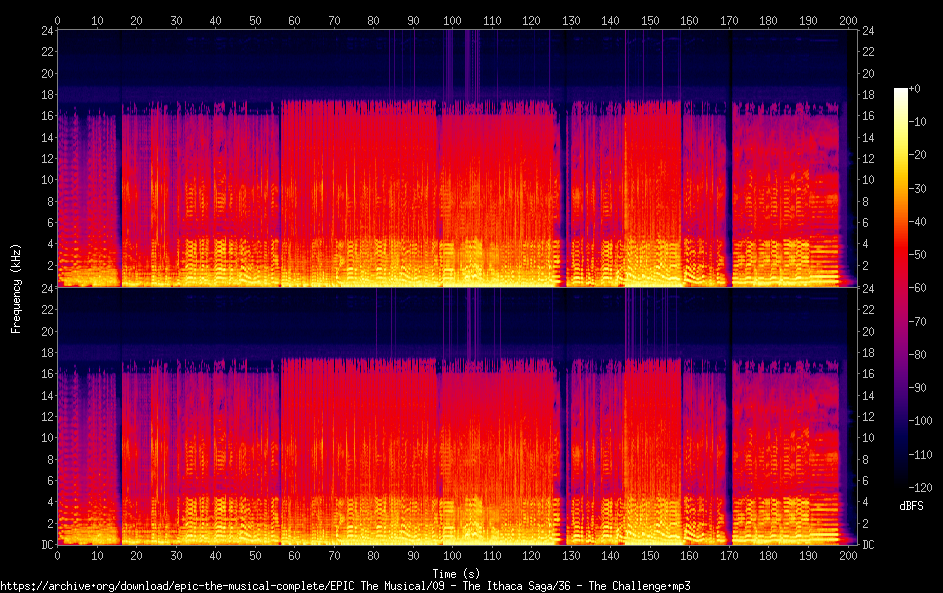Select the 50 second tick on bottom time axis
This screenshot has width=943, height=593.
(255, 555)
